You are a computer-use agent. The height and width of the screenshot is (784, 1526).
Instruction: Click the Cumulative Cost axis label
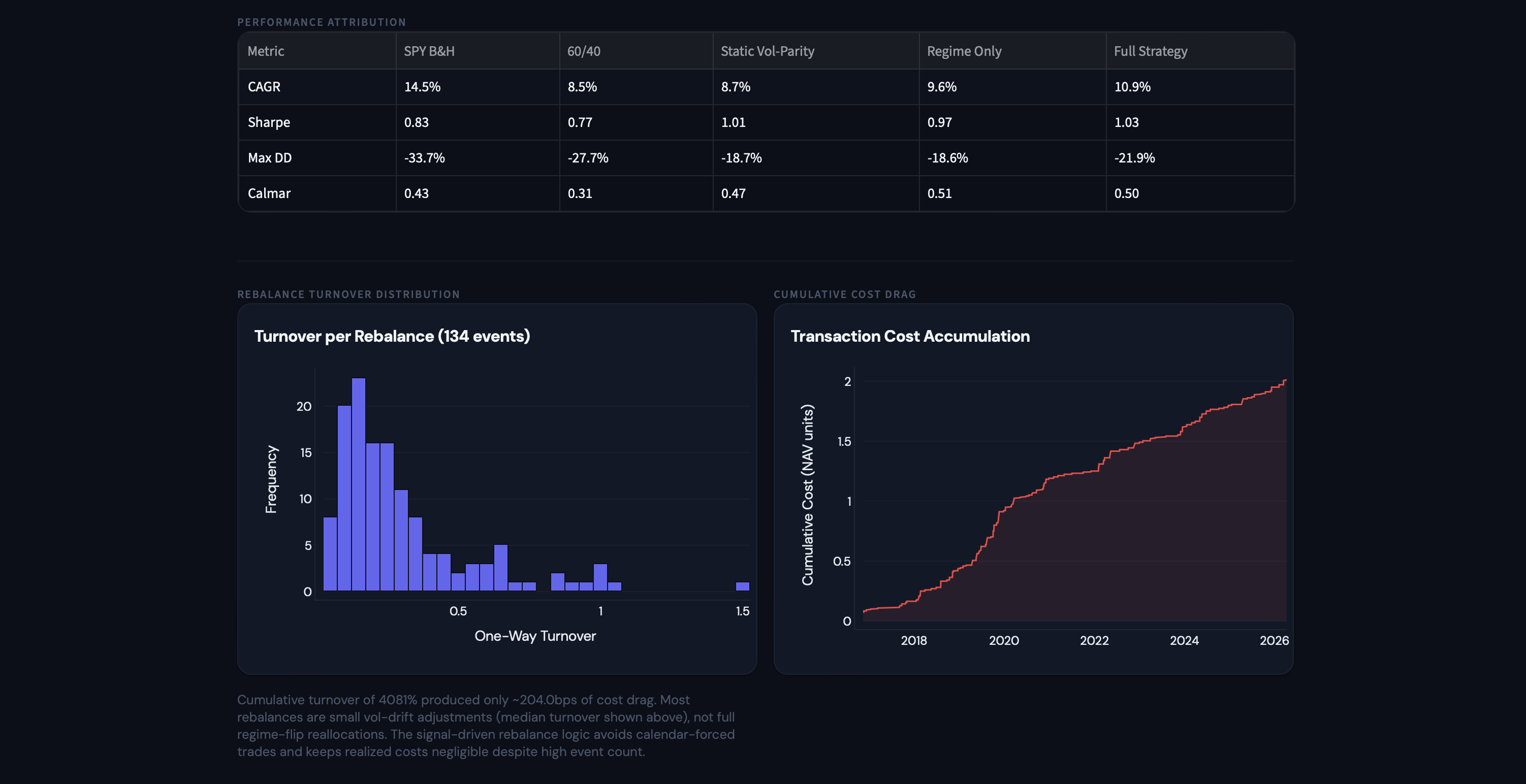807,495
